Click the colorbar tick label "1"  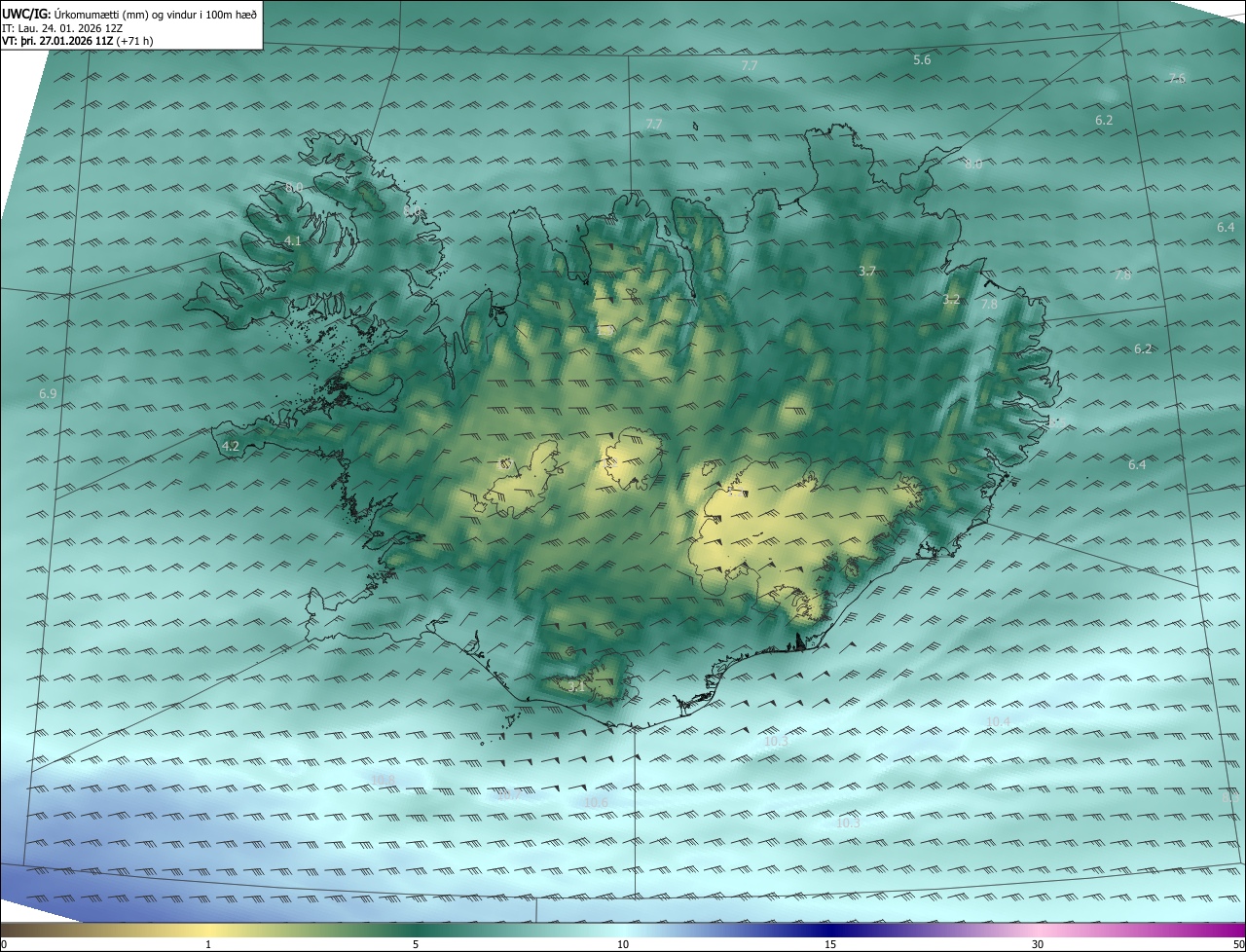(208, 944)
